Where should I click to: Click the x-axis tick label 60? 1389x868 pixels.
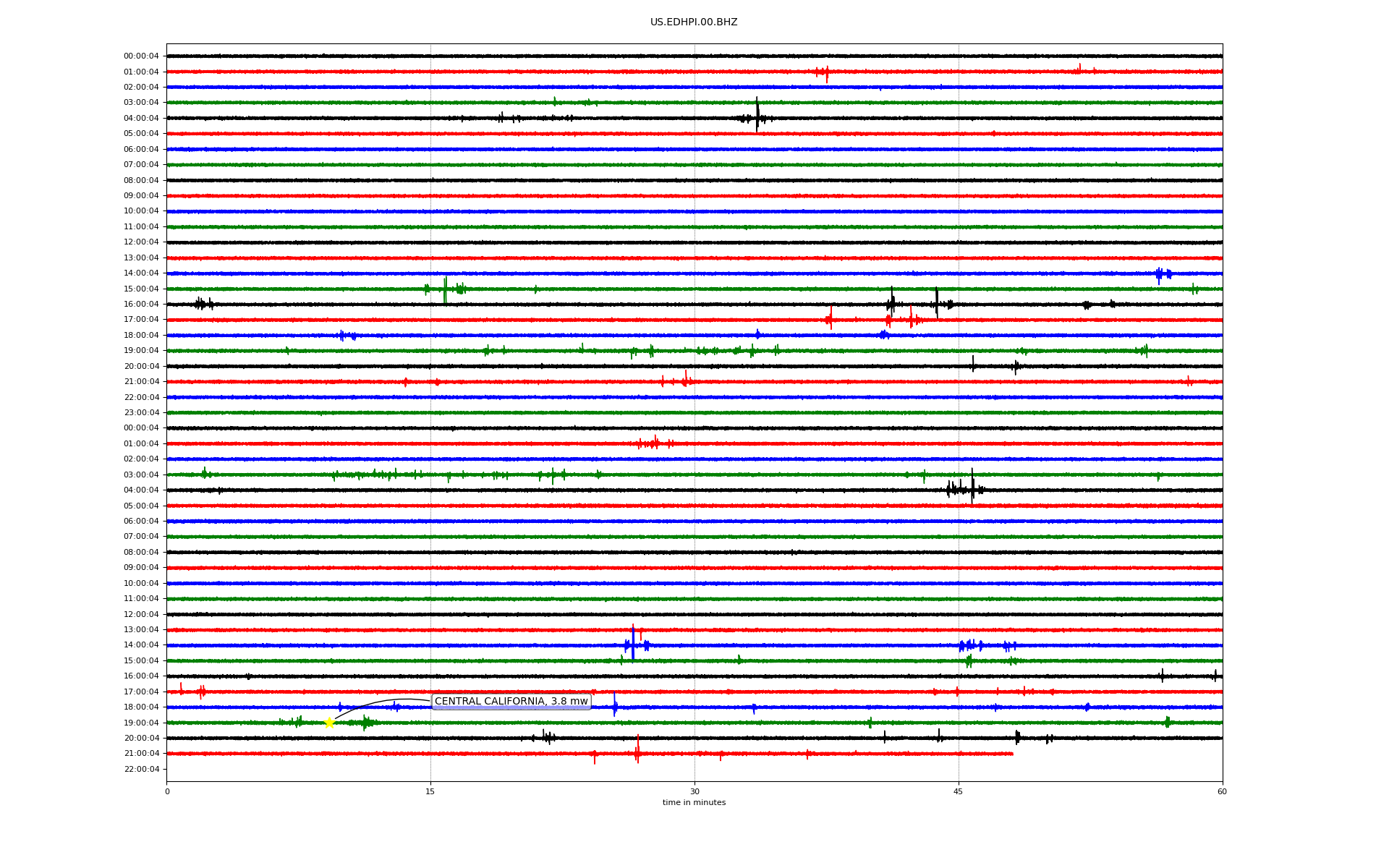(1222, 791)
